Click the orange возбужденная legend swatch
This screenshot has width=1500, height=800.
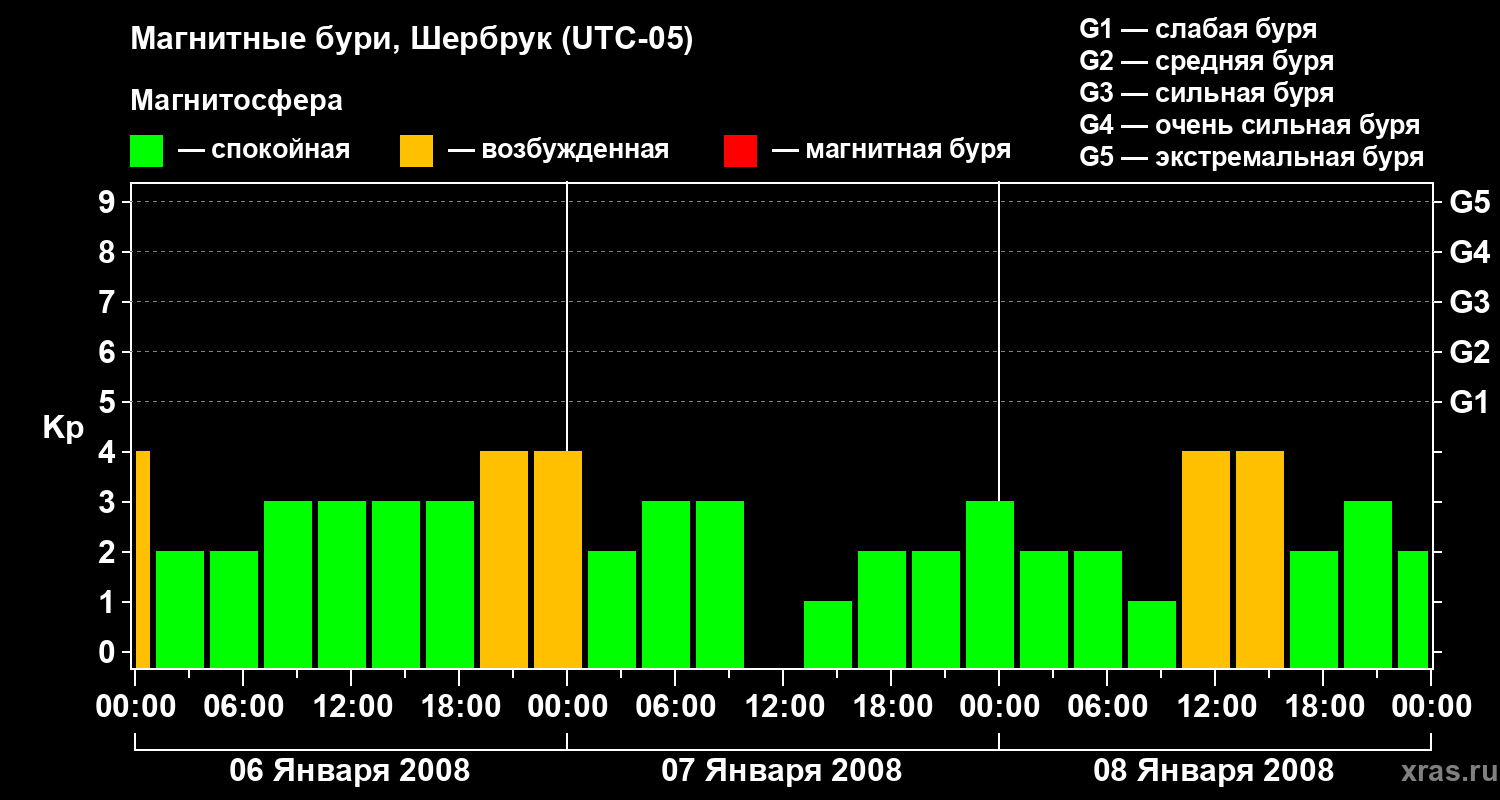point(416,151)
